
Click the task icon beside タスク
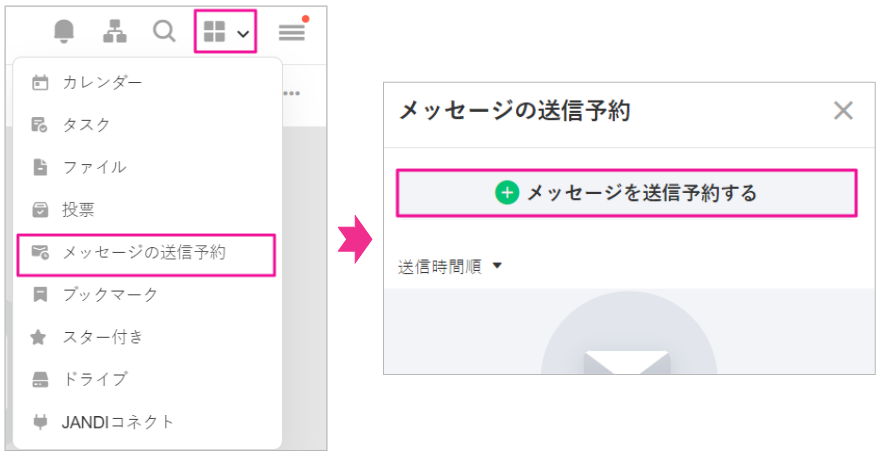click(40, 125)
